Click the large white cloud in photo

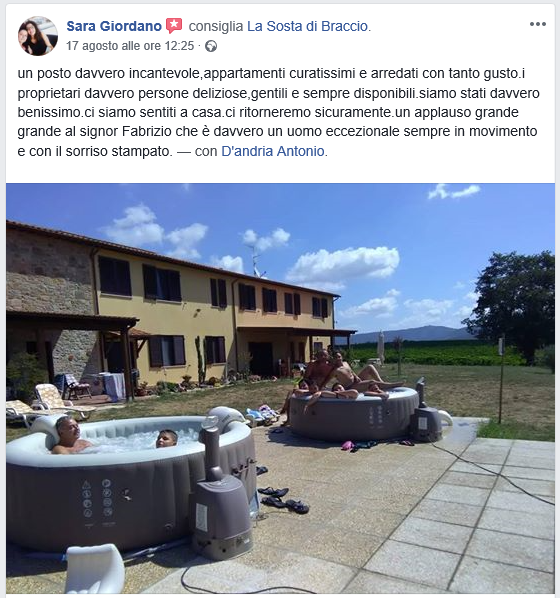click(343, 264)
